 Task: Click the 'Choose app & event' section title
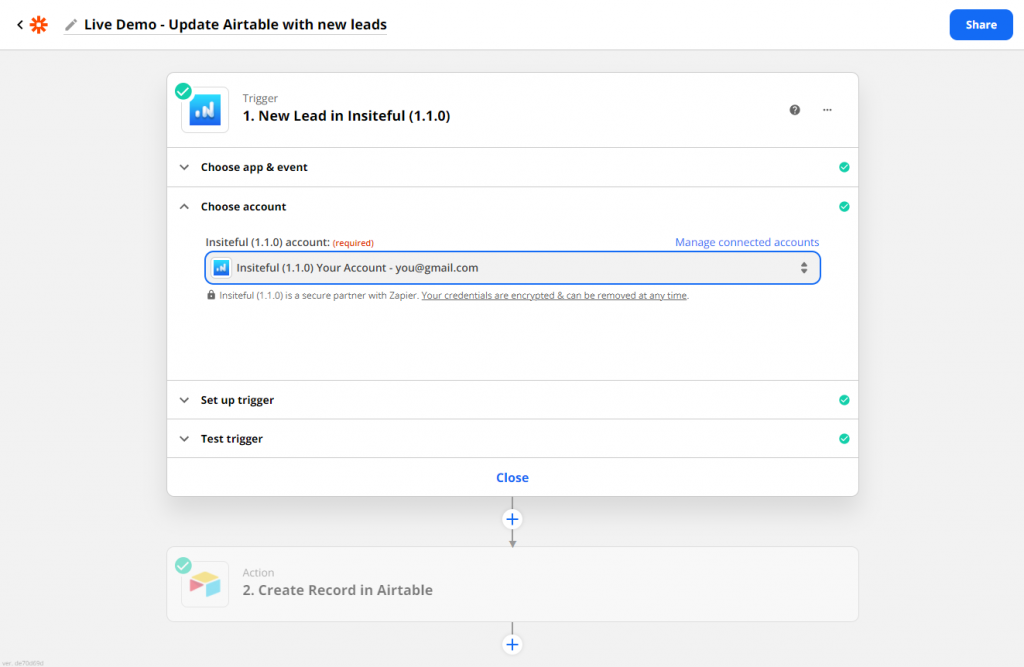tap(254, 167)
